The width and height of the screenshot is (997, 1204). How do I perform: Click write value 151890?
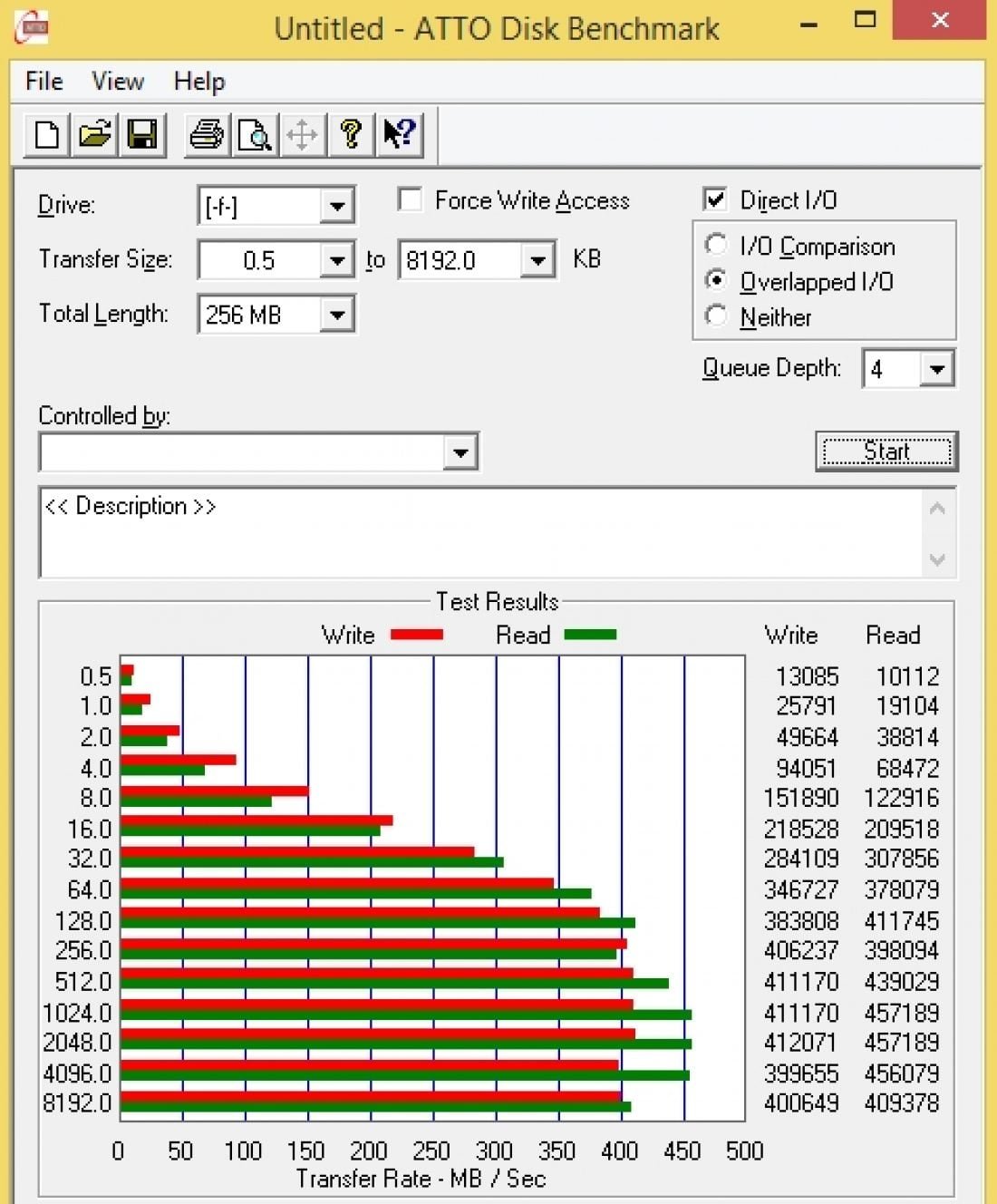(801, 798)
